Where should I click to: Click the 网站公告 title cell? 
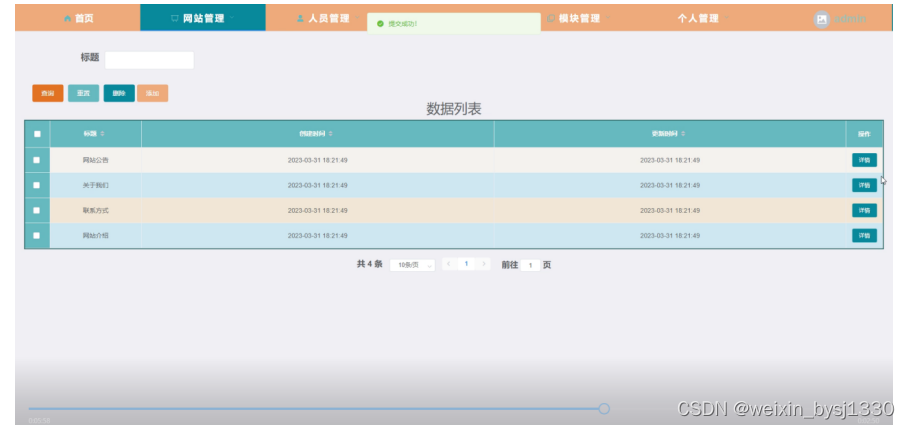pyautogui.click(x=95, y=160)
